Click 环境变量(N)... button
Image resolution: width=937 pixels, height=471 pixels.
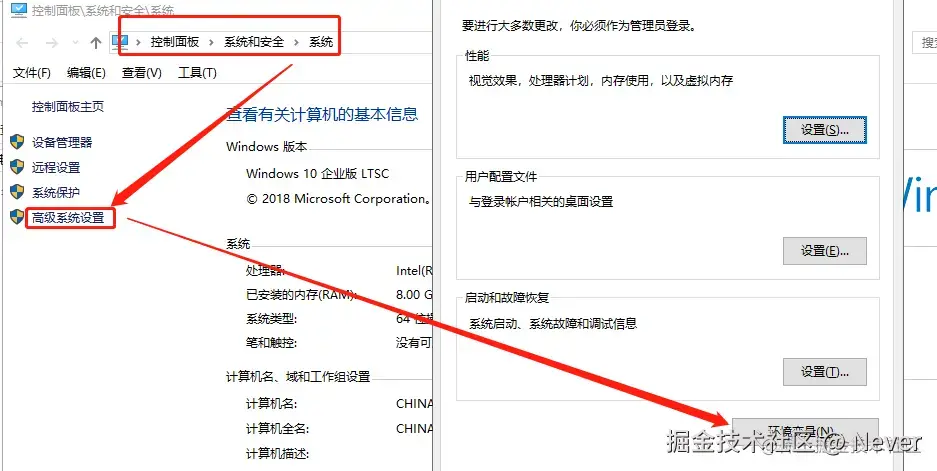(805, 430)
